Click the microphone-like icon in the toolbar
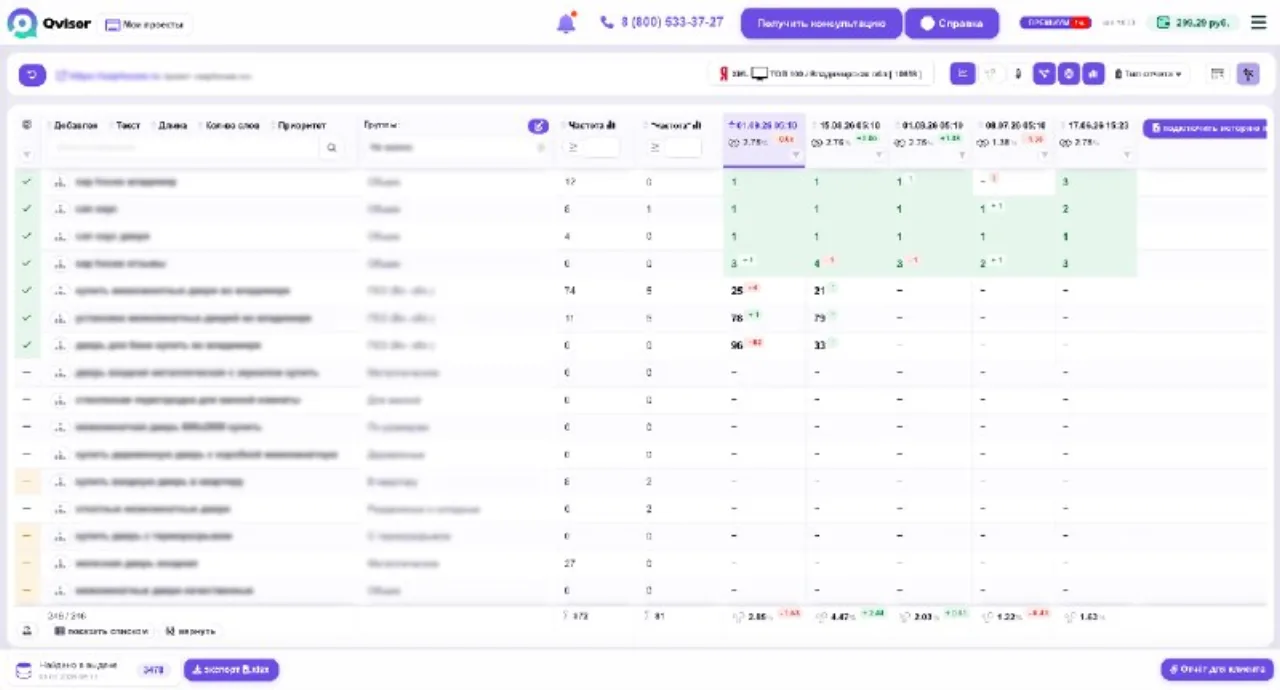Image resolution: width=1280 pixels, height=690 pixels. point(1018,74)
